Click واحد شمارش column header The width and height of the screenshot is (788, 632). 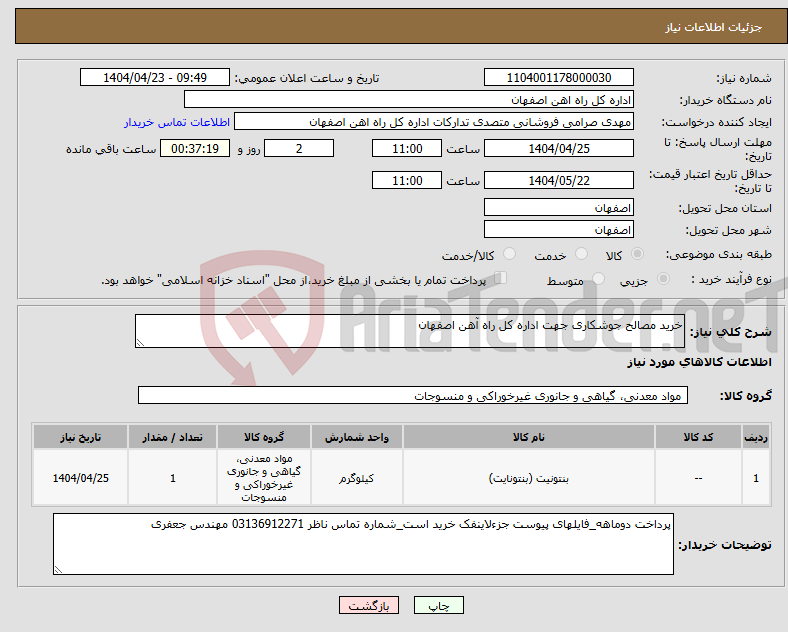point(356,437)
